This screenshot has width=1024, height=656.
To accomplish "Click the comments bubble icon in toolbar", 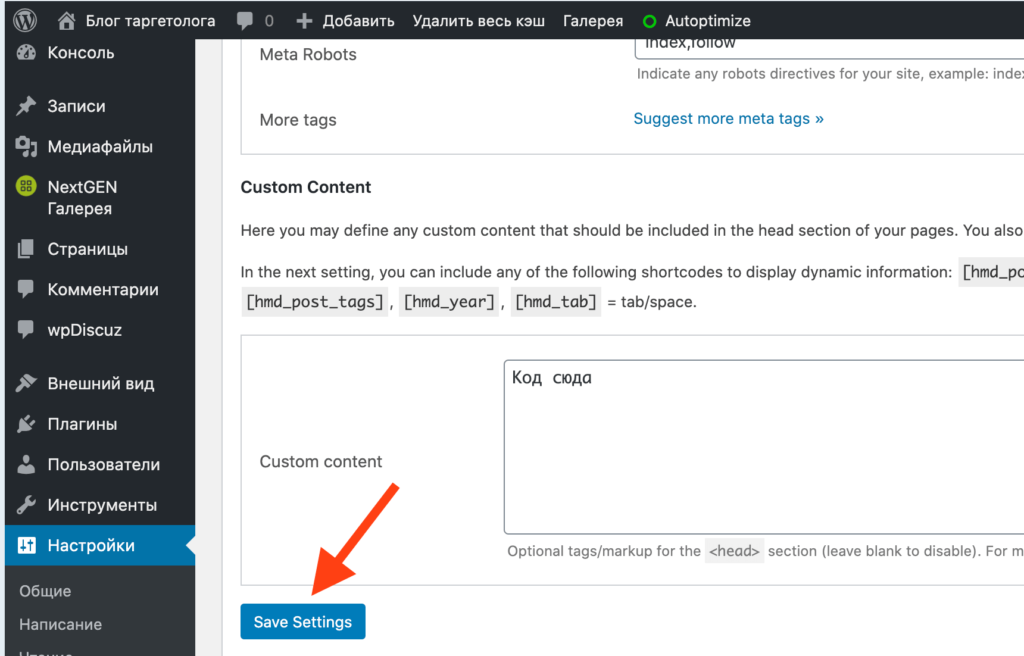I will pyautogui.click(x=244, y=21).
